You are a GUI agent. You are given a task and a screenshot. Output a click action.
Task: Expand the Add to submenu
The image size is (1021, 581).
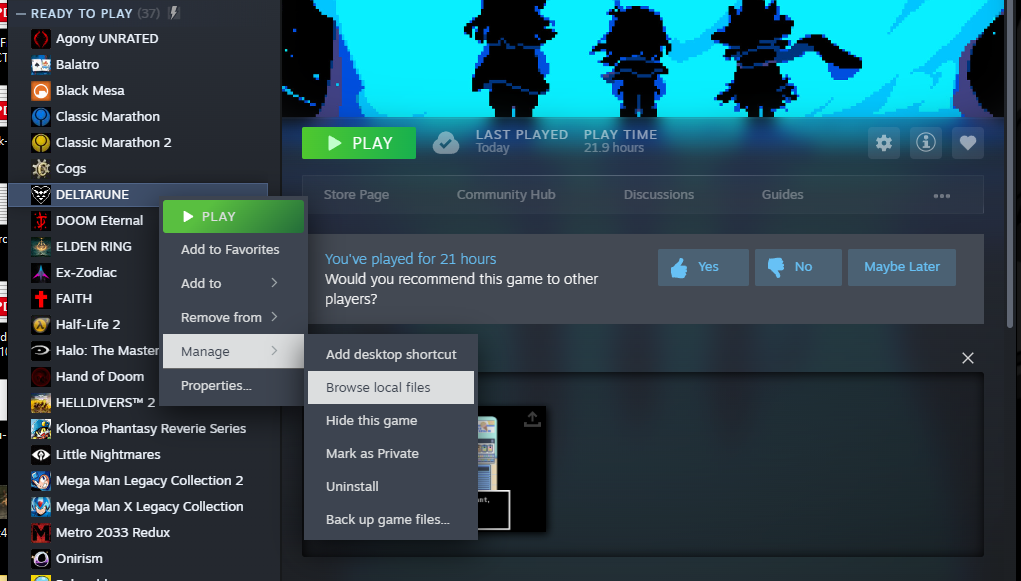coord(233,283)
